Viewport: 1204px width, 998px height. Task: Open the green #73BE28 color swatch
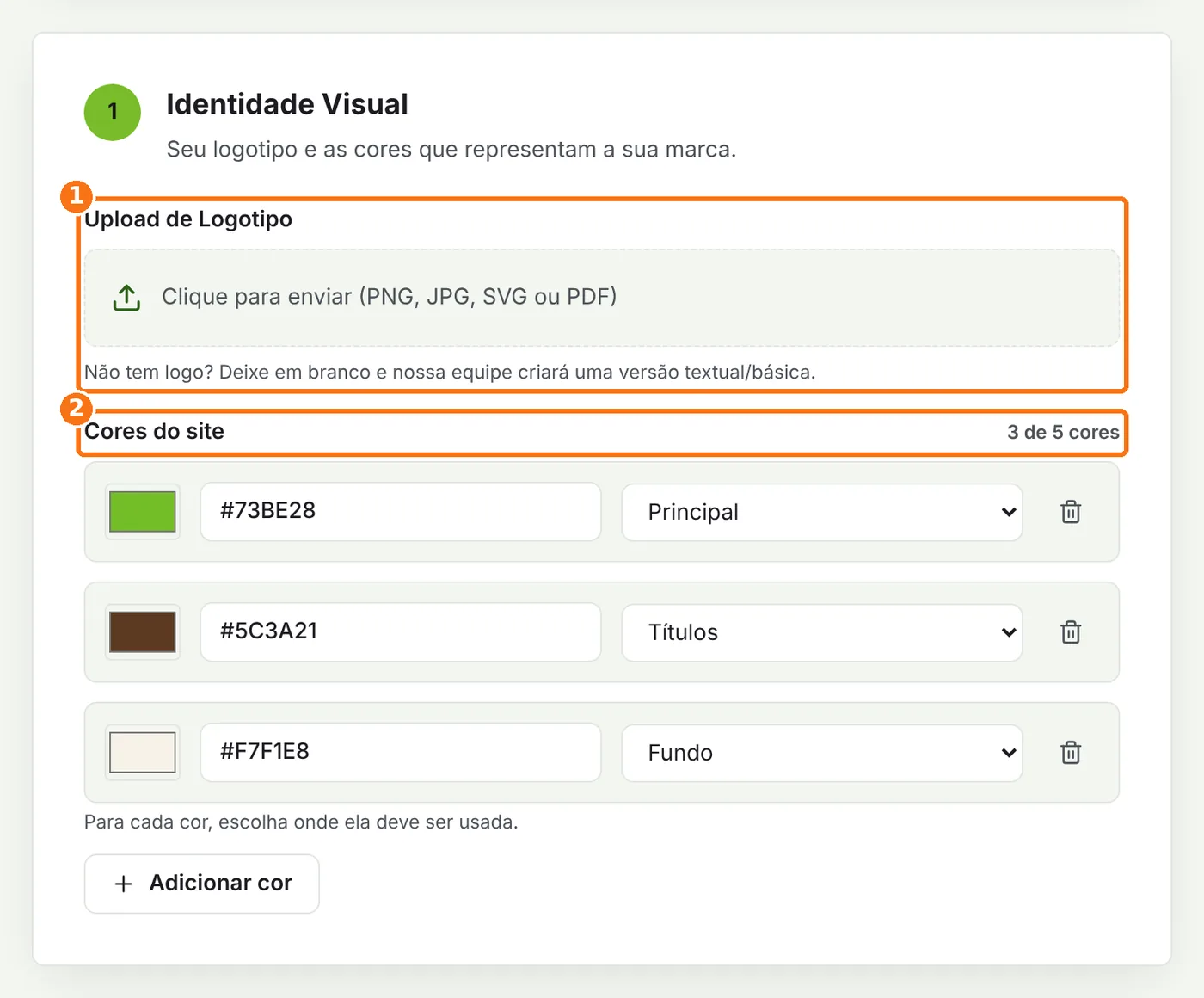(x=143, y=512)
